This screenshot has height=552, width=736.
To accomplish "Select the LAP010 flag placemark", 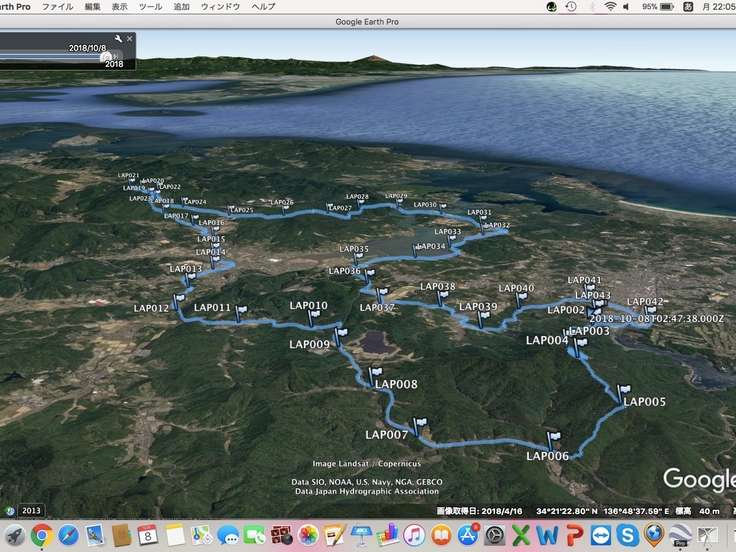I will [314, 315].
